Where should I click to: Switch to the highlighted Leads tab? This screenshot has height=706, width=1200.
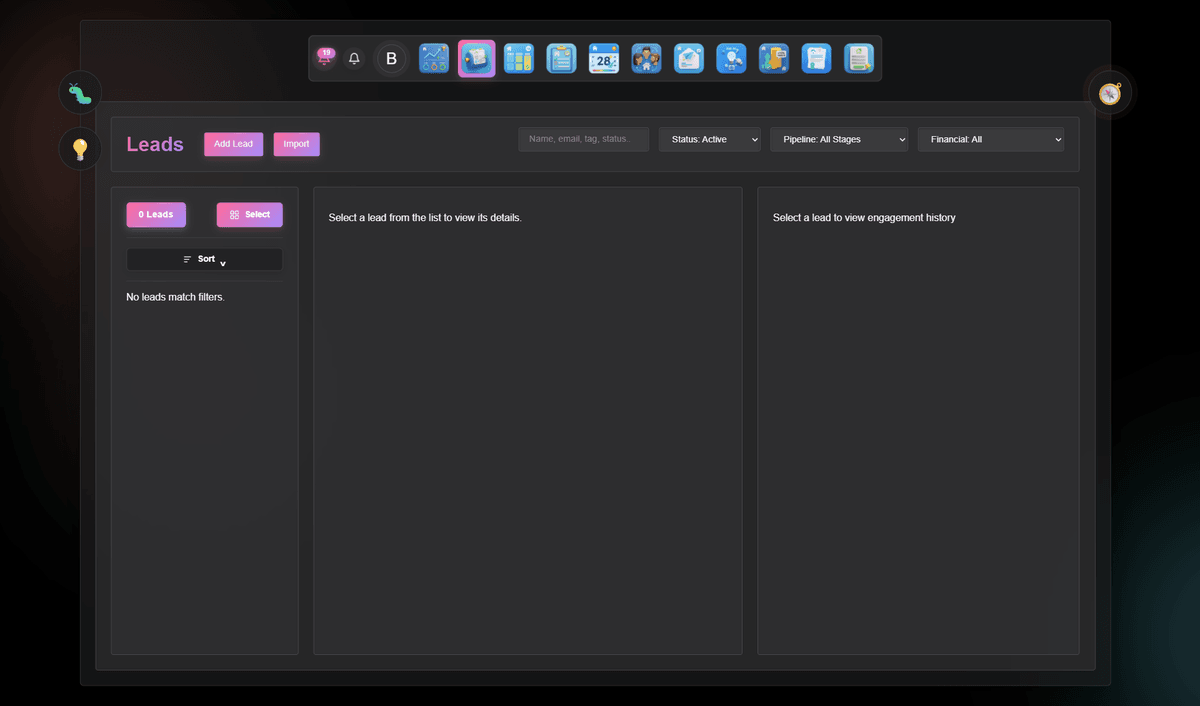point(476,58)
